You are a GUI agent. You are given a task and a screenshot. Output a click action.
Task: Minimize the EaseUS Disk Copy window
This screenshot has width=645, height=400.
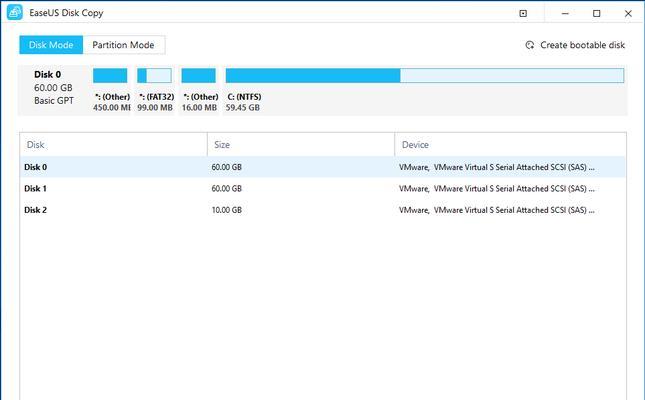point(565,14)
